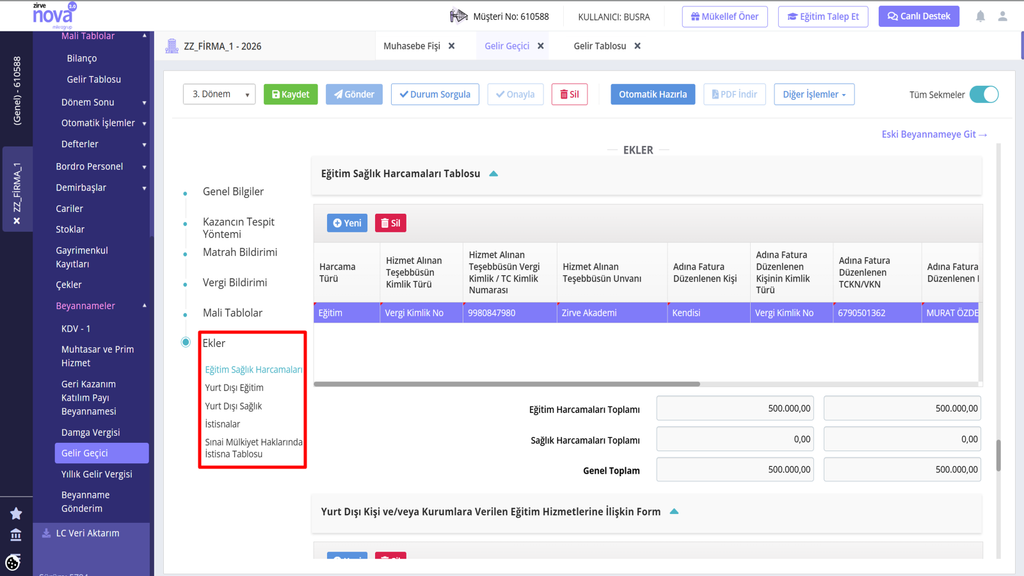Toggle the Tüm Sekmeler switch

(x=984, y=94)
